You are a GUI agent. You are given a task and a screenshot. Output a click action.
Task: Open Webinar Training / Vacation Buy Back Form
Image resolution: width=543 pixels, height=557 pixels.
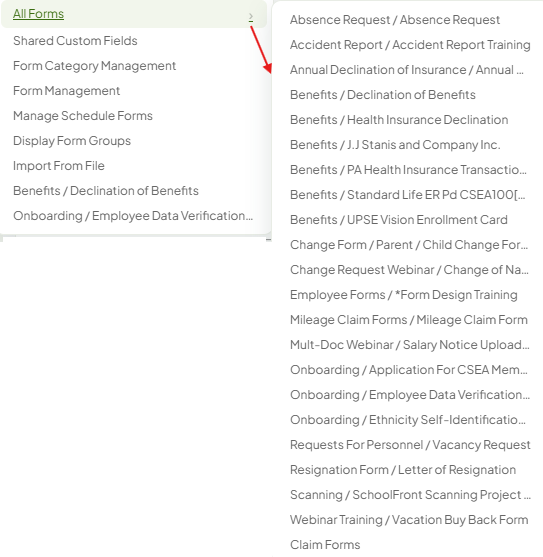coord(409,520)
